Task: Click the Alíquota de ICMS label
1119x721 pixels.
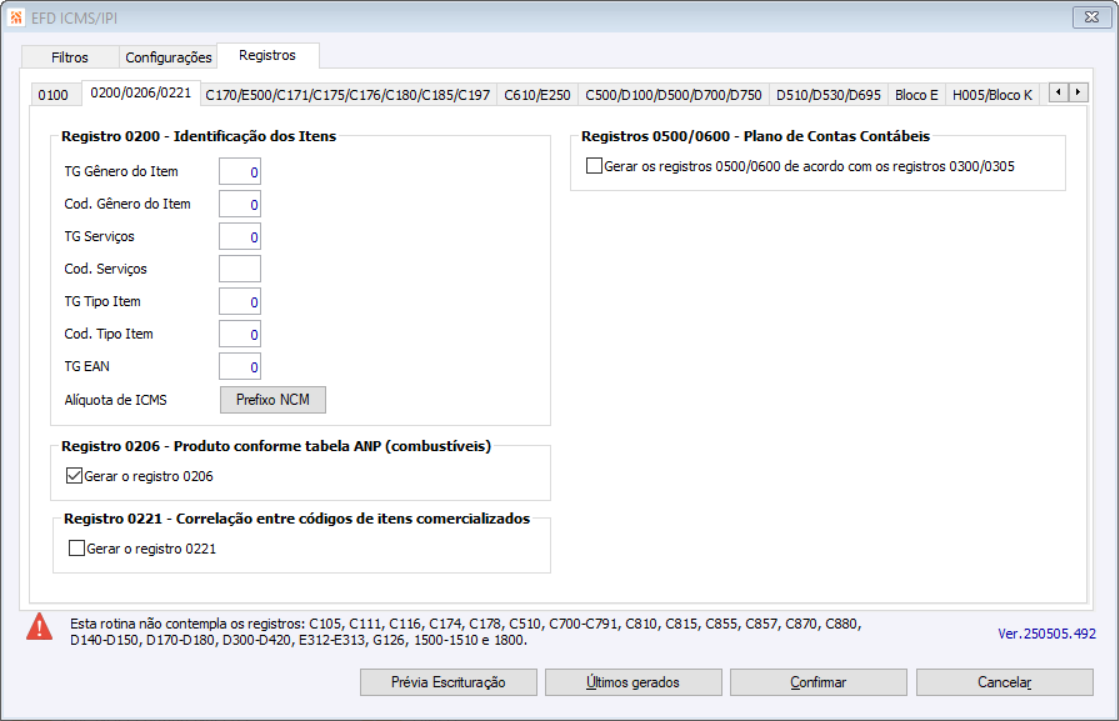Action: [116, 400]
